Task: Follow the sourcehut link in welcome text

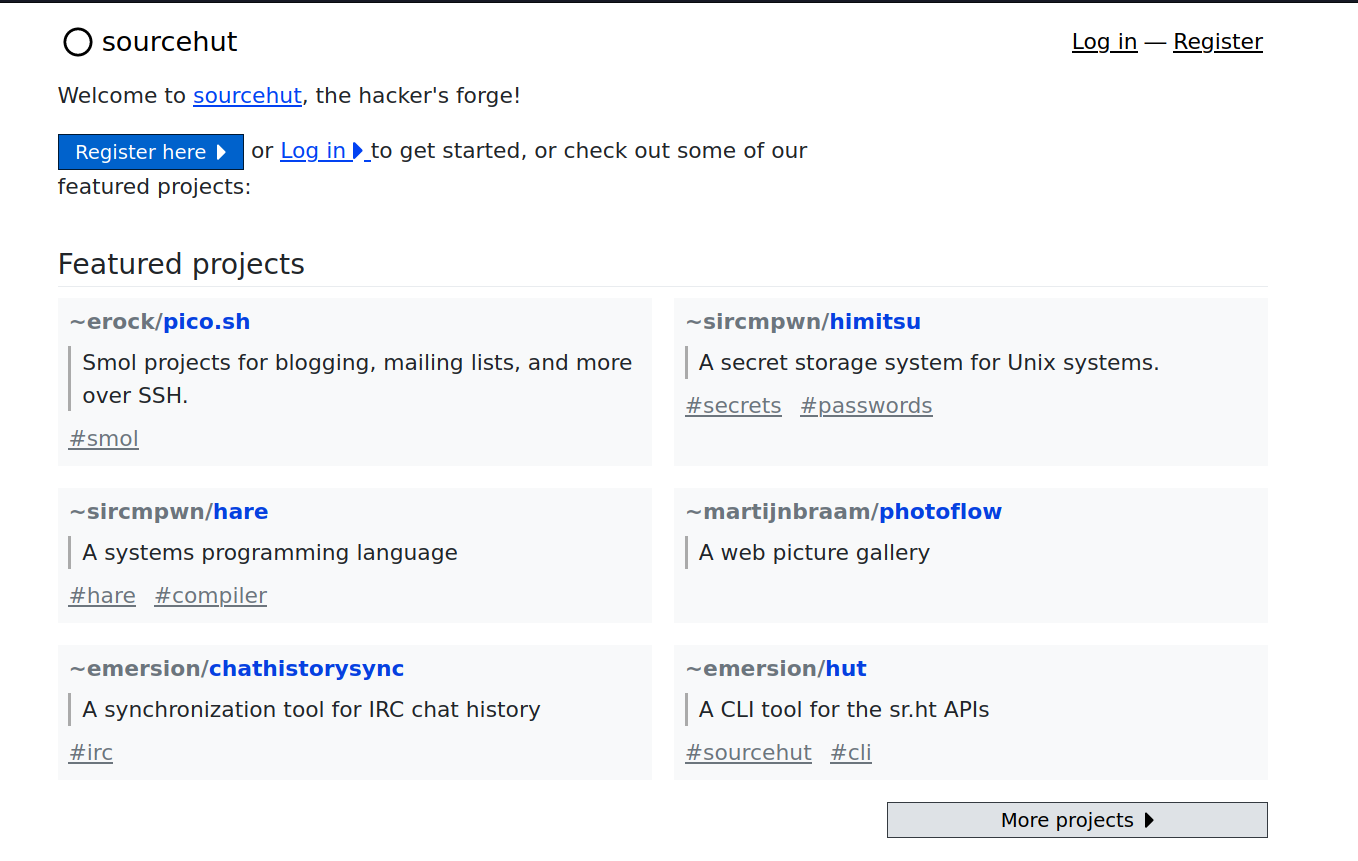Action: click(x=247, y=96)
